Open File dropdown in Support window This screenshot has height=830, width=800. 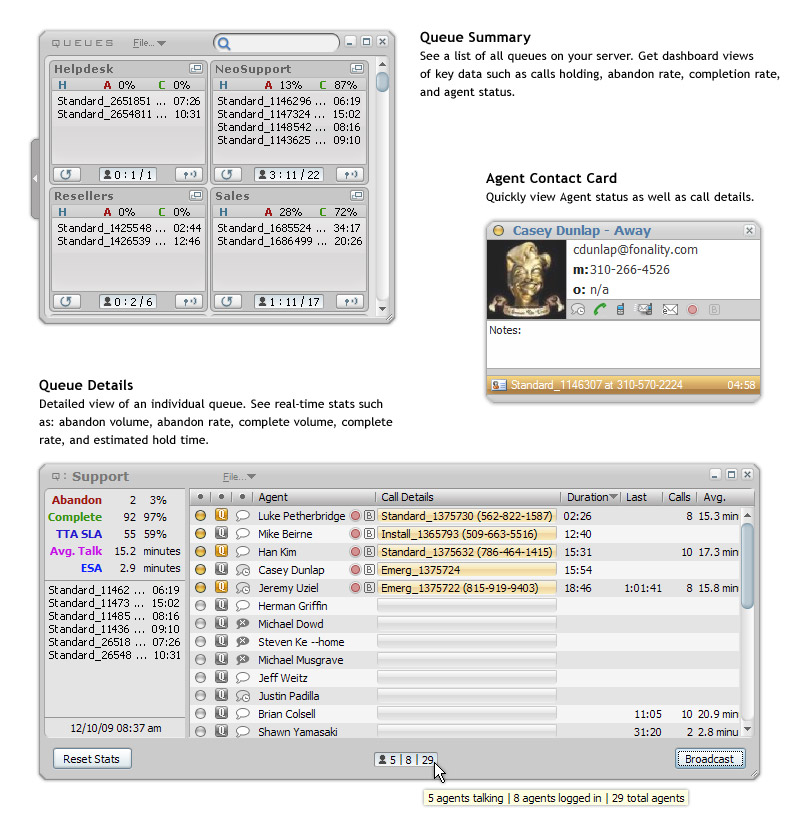[x=239, y=476]
